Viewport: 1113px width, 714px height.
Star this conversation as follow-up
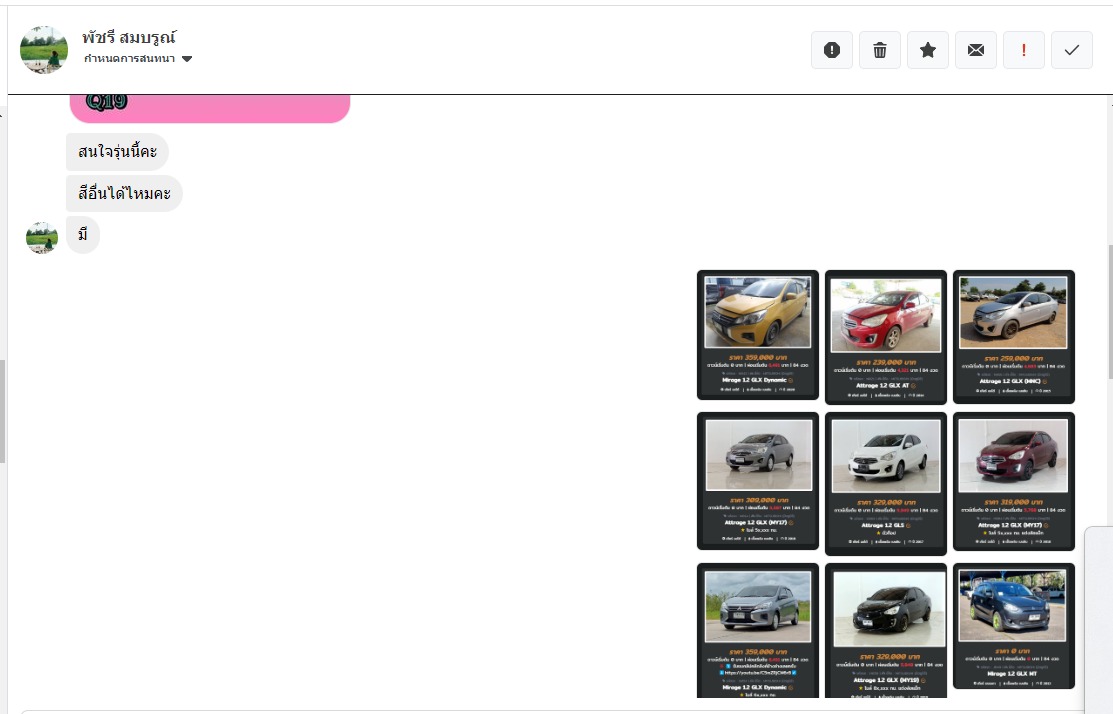[928, 50]
